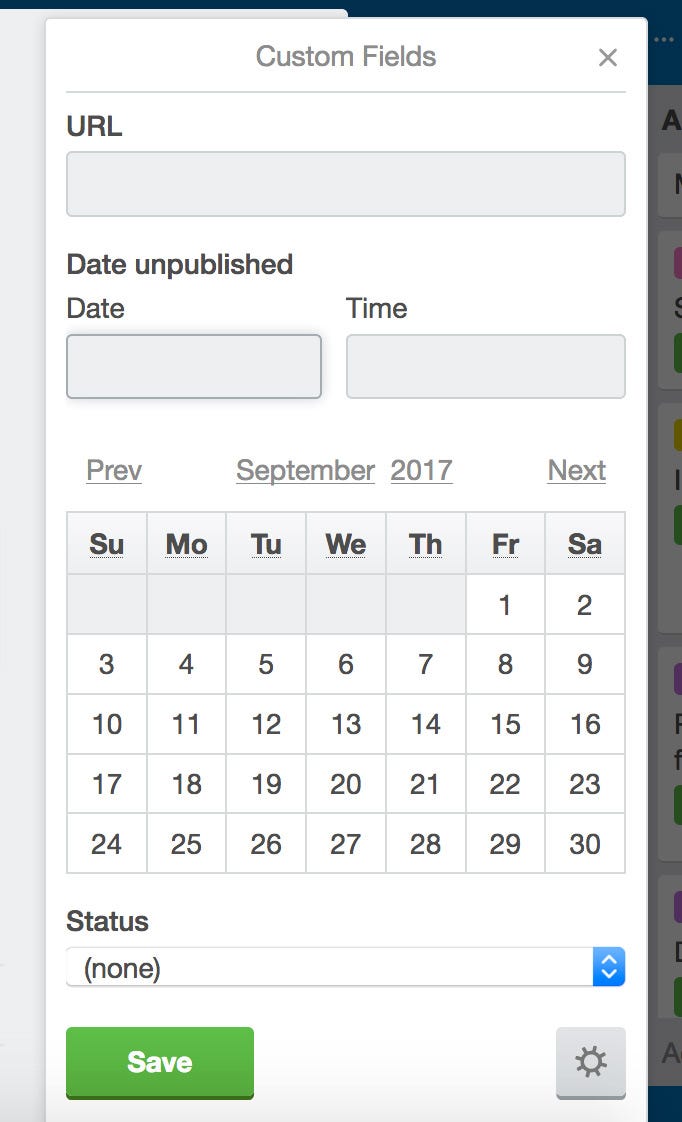Go to previous month with Prev
Screen dimensions: 682x1122
click(114, 470)
